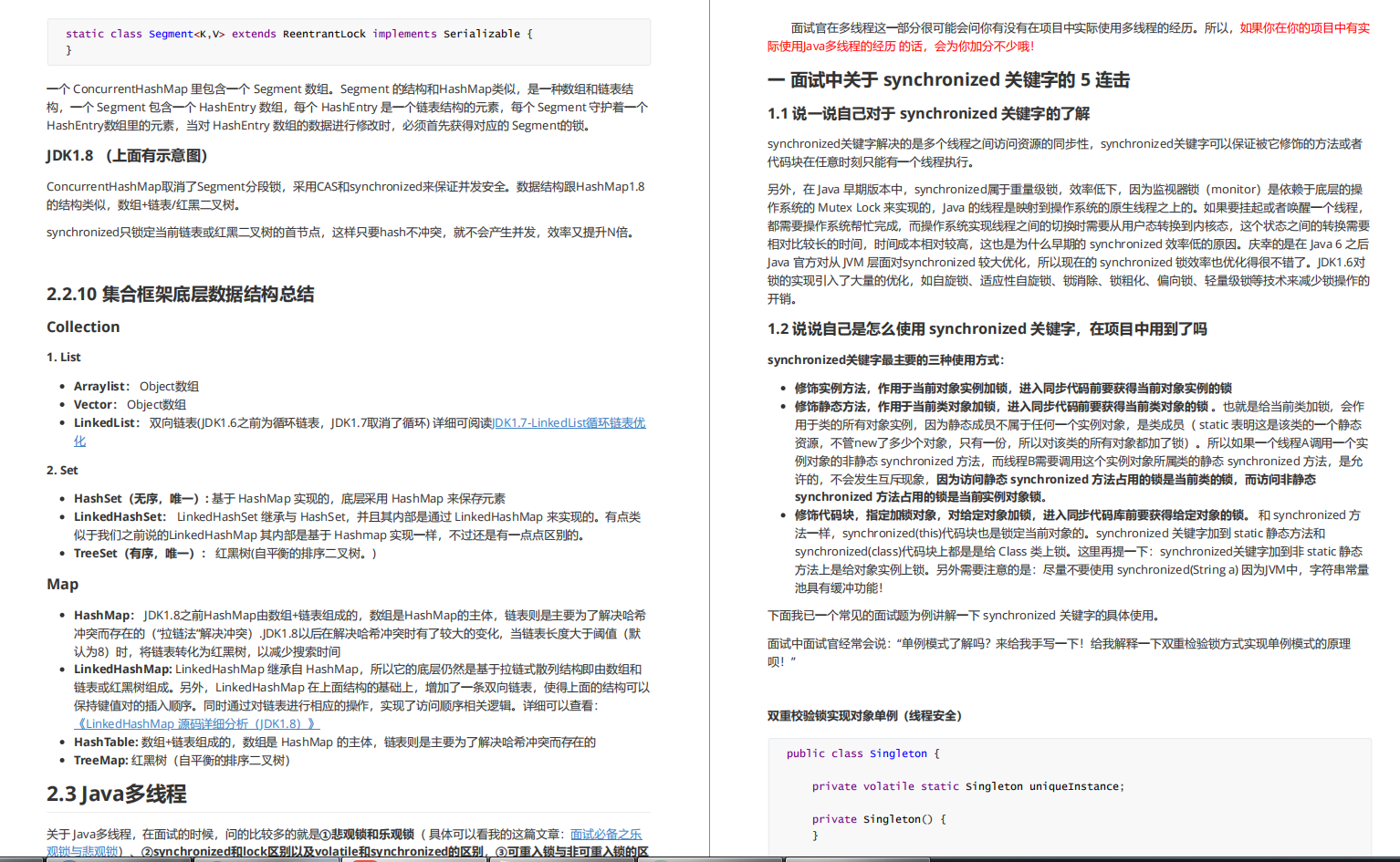This screenshot has height=862, width=1400.
Task: Click the bullet 'HashSet（无序，唯一）'
Action: pyautogui.click(x=289, y=499)
